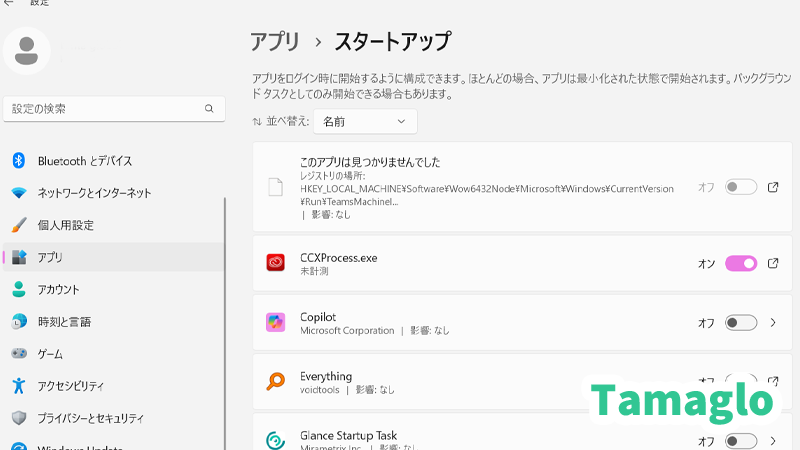Click アプリ breadcrumb link
This screenshot has width=800, height=450.
(x=274, y=41)
